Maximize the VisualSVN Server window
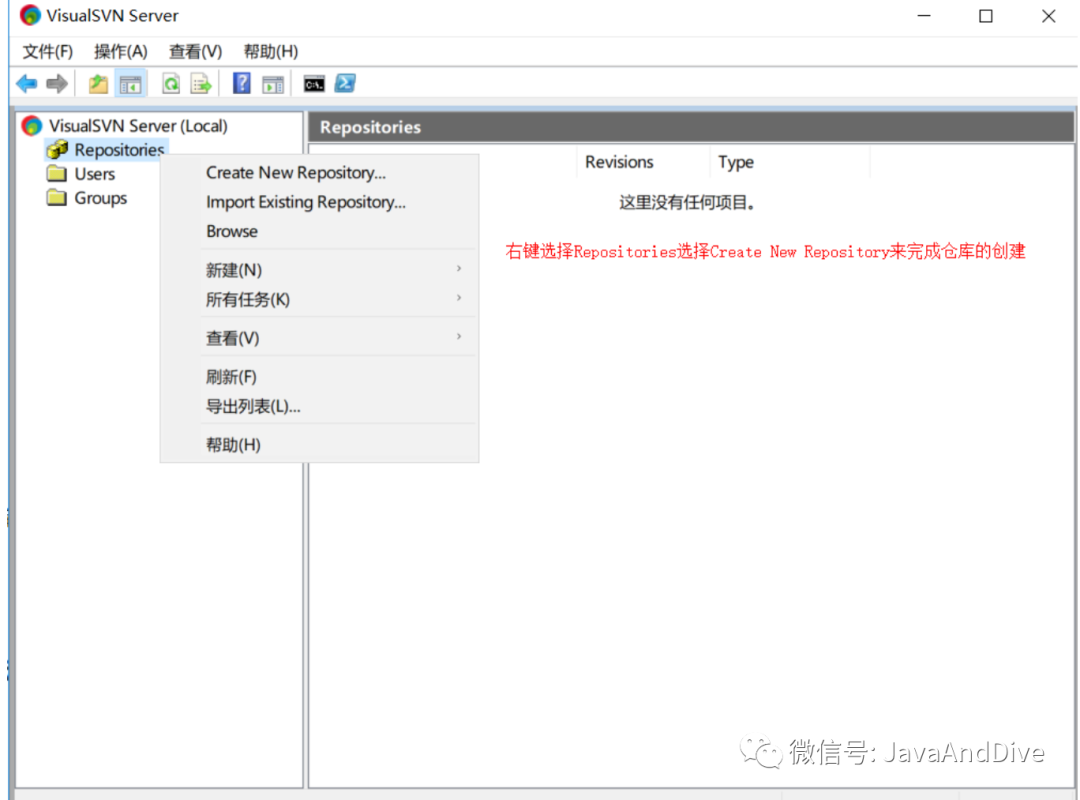This screenshot has width=1080, height=800. 986,16
